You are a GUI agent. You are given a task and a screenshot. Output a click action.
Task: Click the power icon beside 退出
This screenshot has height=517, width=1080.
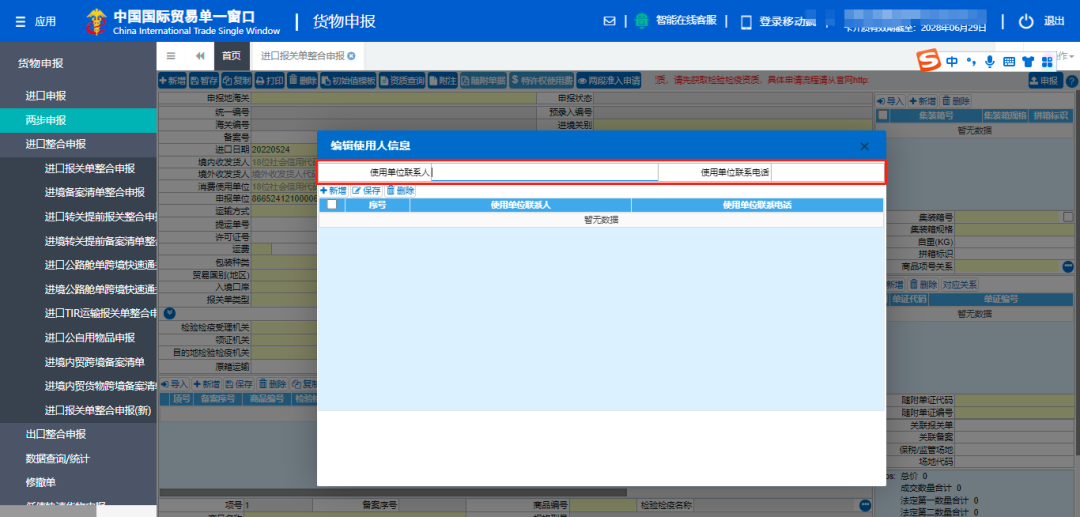(x=1025, y=21)
